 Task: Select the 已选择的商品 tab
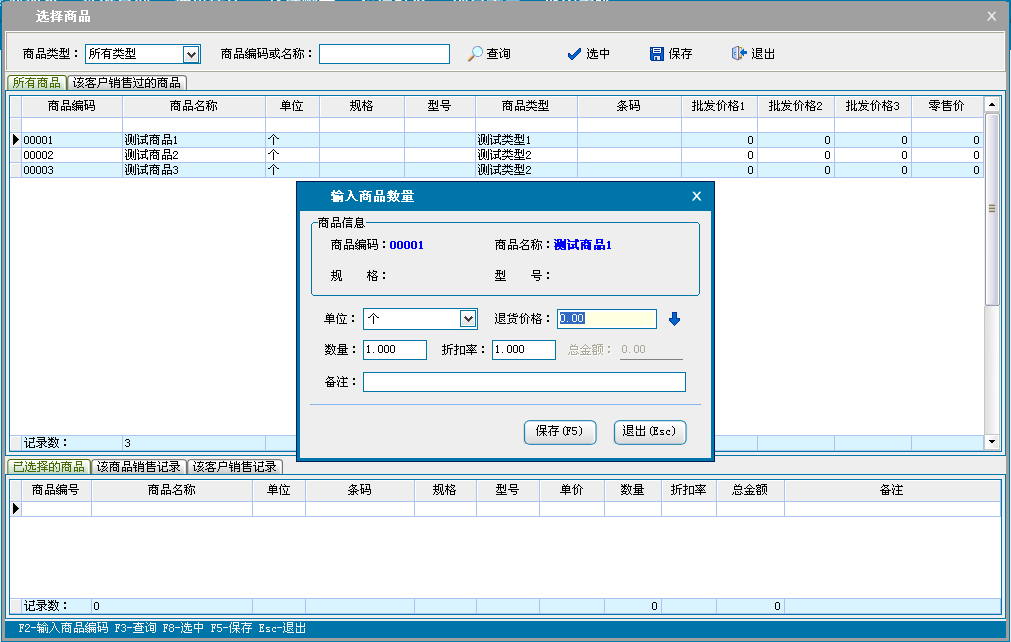pyautogui.click(x=47, y=467)
